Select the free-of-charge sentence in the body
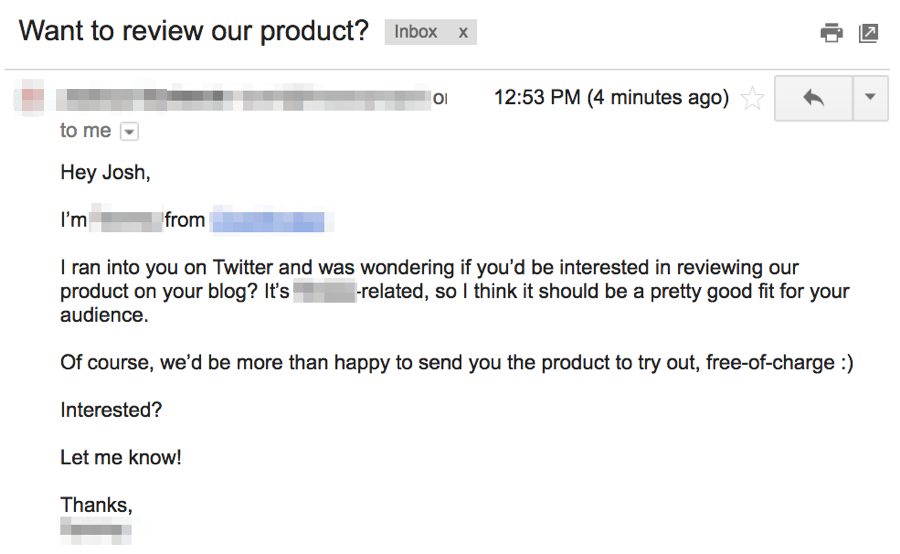Screen dimensions: 900x554 tap(457, 363)
